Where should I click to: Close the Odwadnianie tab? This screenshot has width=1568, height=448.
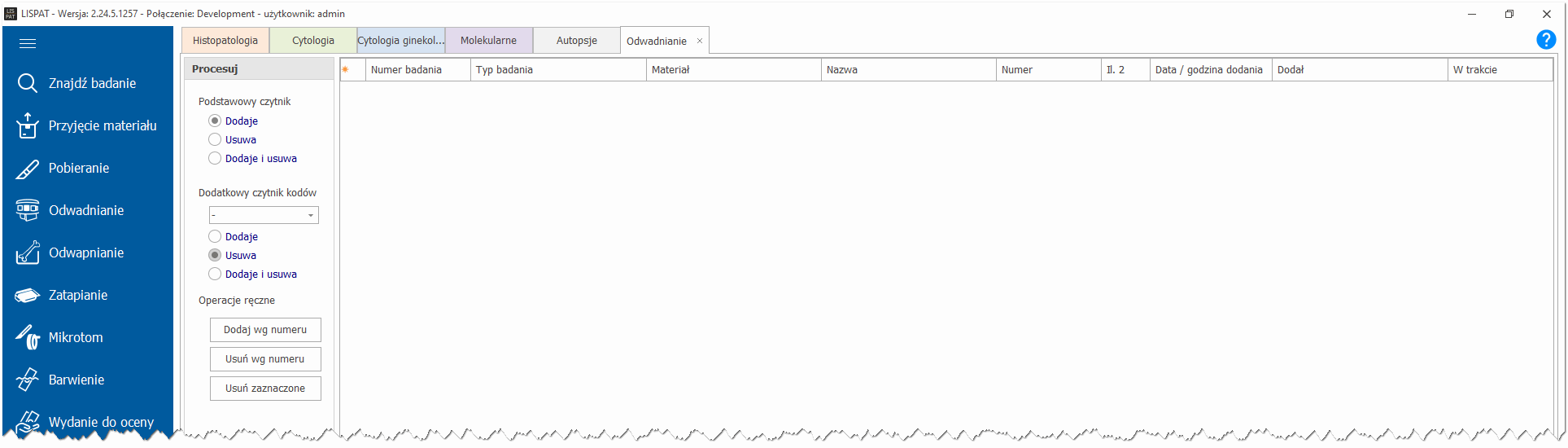(x=699, y=41)
